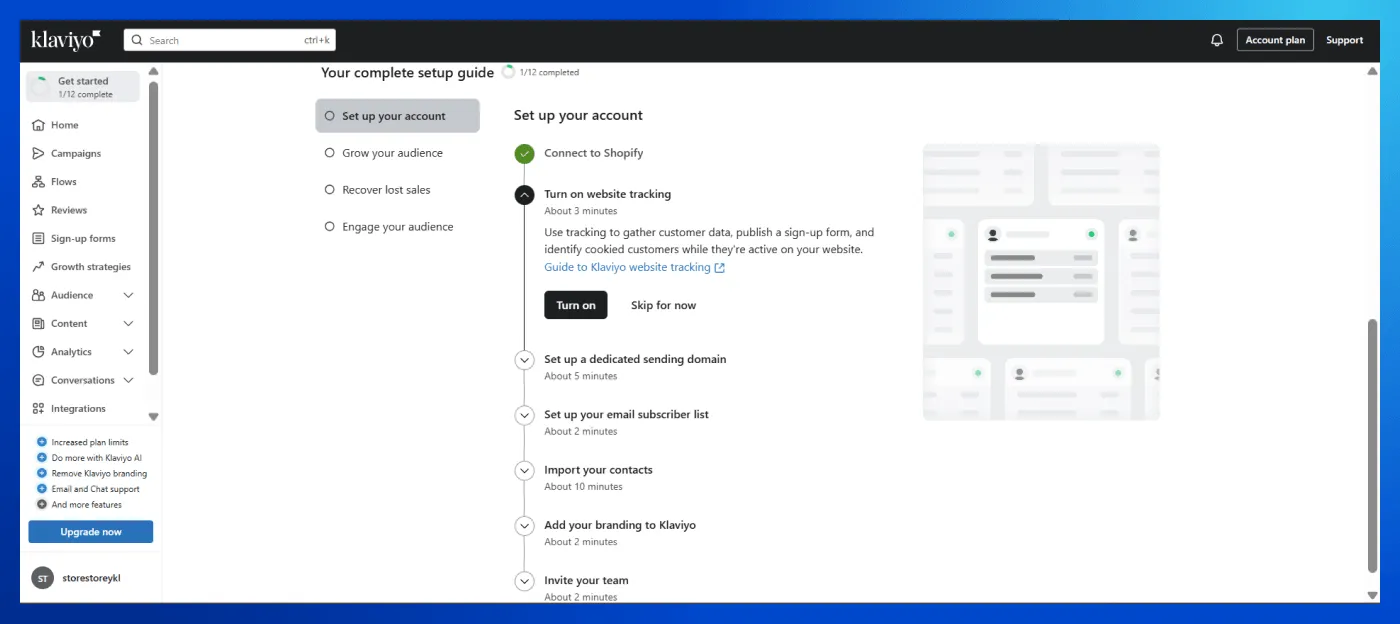The width and height of the screenshot is (1400, 624).
Task: Click the main page vertical scrollbar
Action: tap(1372, 445)
